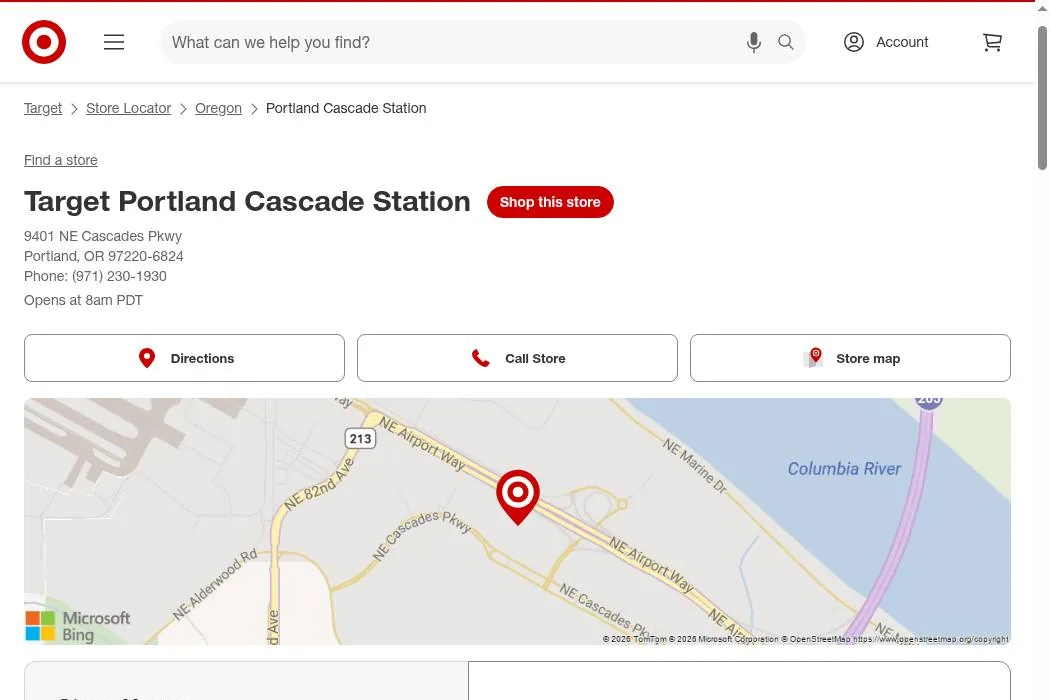
Task: Open the Account link text
Action: pos(902,42)
